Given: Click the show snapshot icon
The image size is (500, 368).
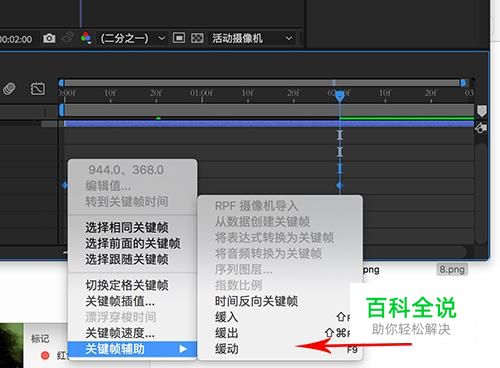Looking at the screenshot, I should coord(68,38).
